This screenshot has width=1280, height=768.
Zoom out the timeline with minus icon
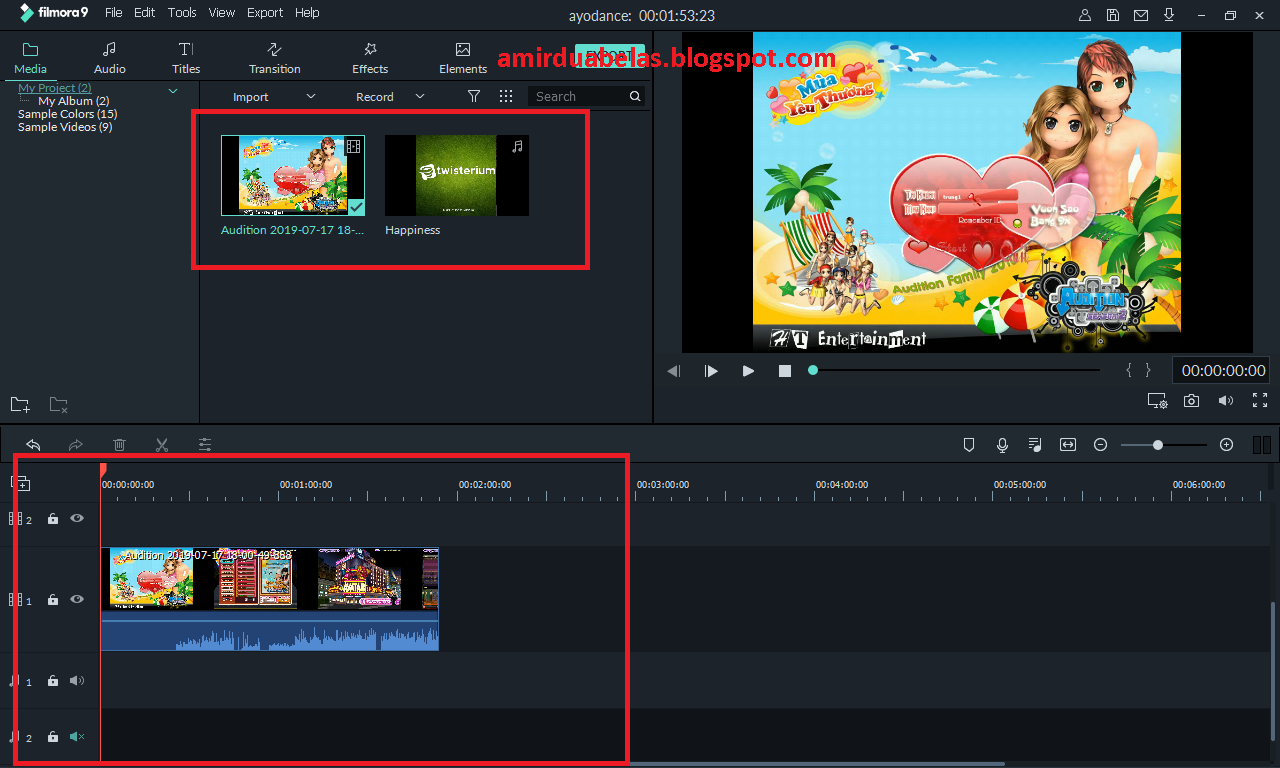tap(1101, 445)
